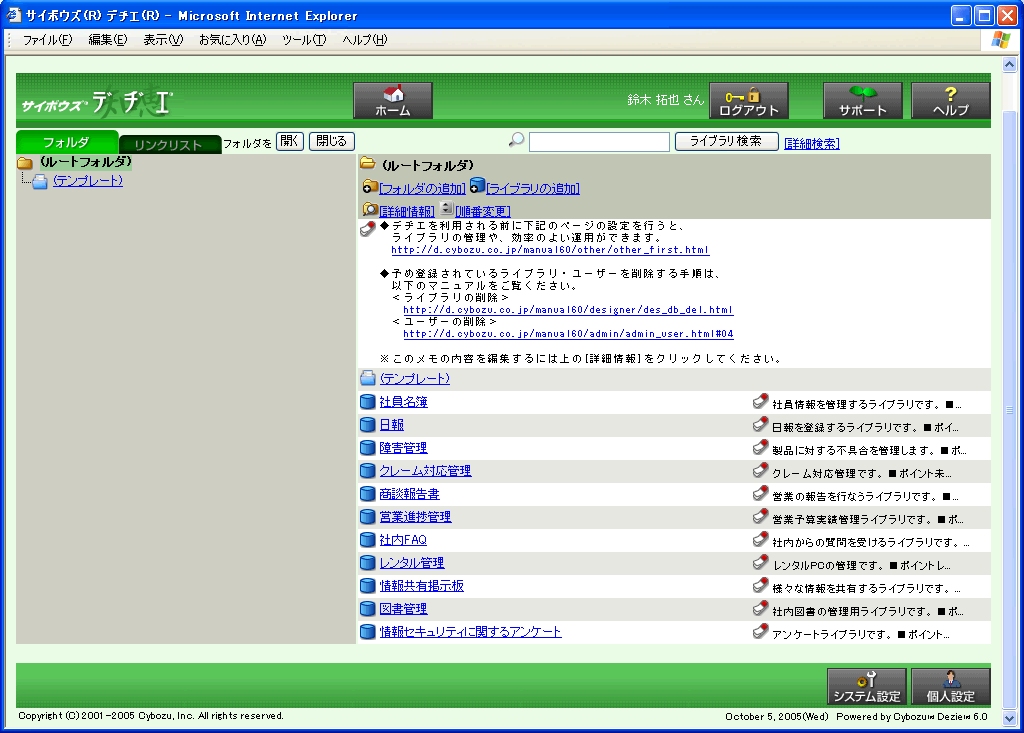
Task: Click root folder icon in tree
Action: pos(25,163)
